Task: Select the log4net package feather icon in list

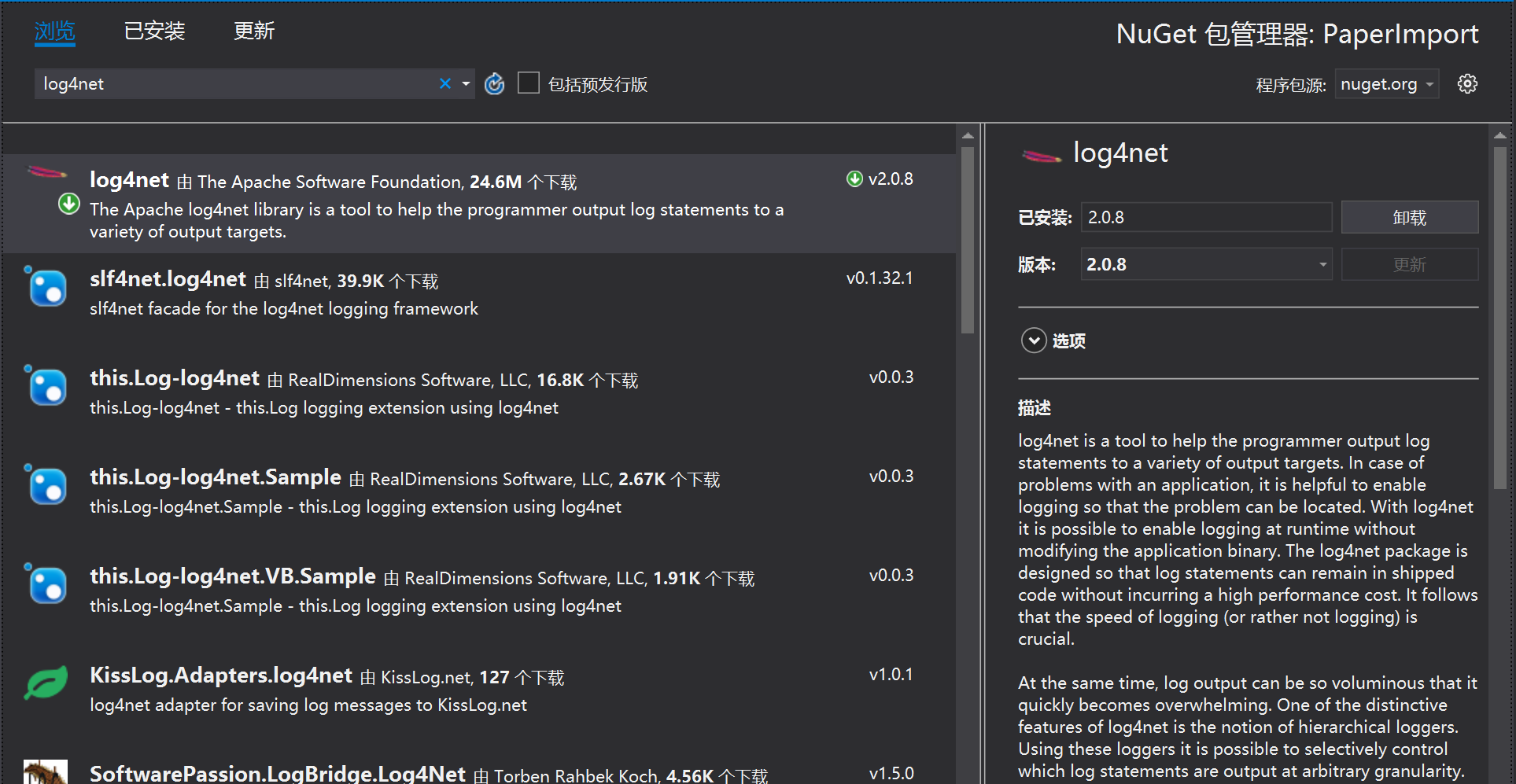Action: (x=47, y=171)
